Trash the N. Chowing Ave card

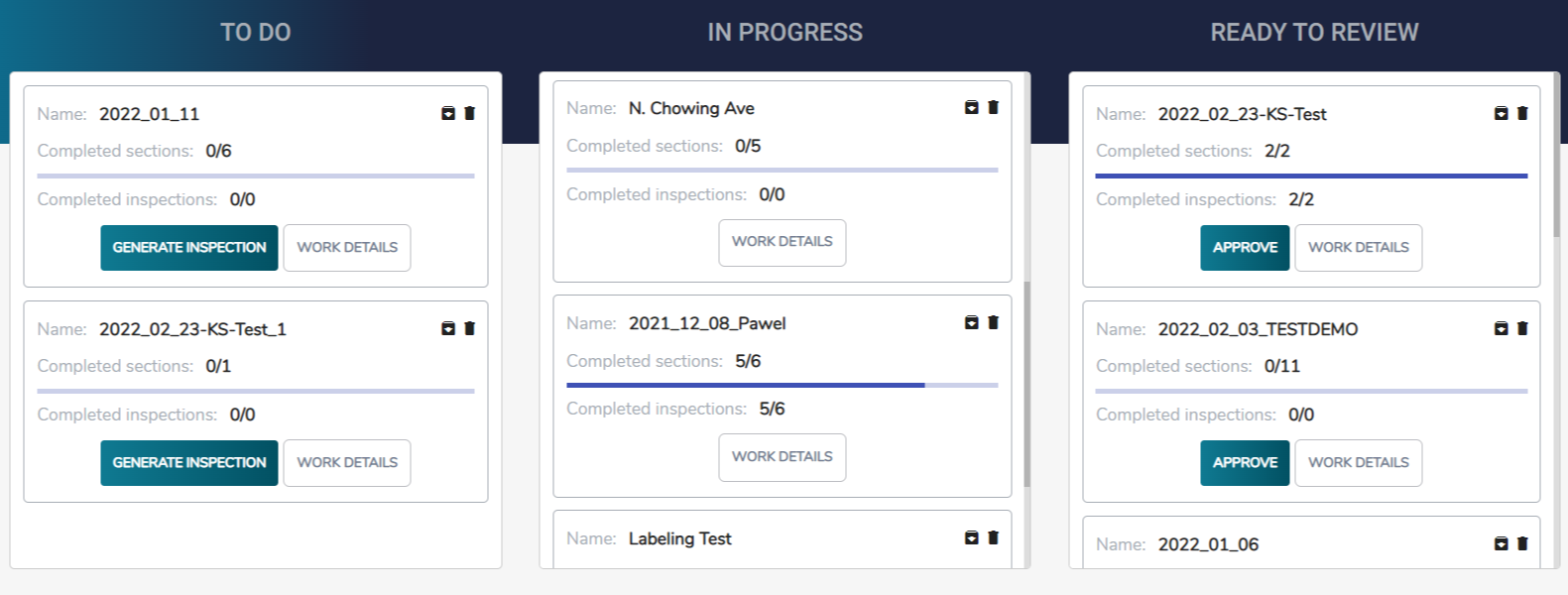(x=993, y=107)
